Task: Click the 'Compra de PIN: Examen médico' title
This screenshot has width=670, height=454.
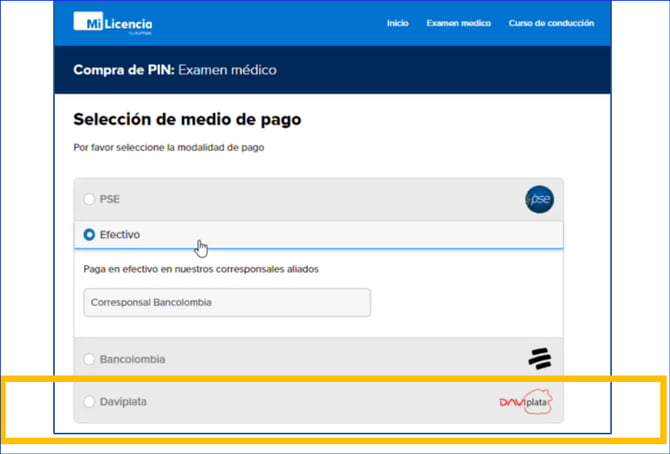Action: 175,70
